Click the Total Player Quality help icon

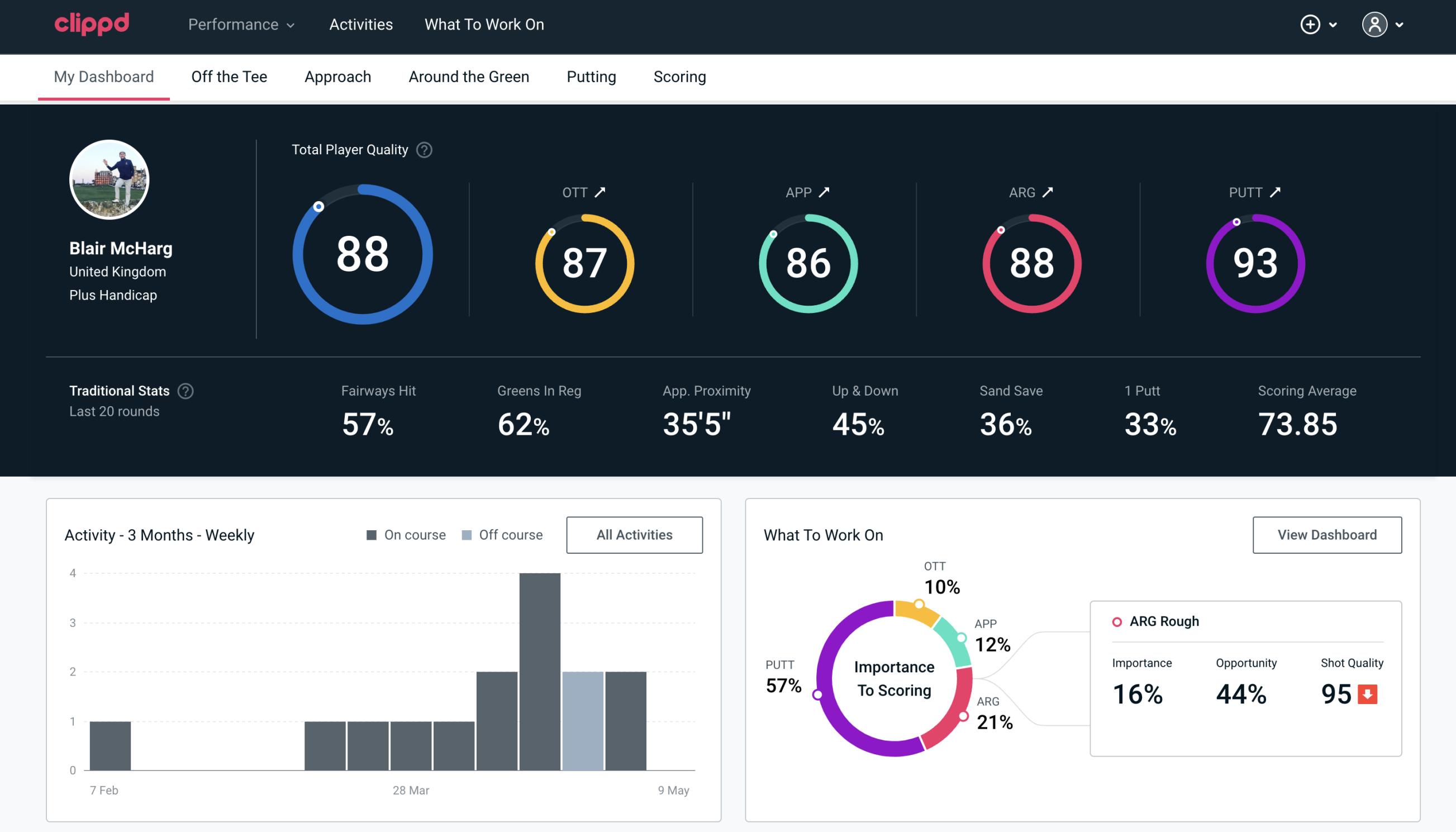[423, 150]
